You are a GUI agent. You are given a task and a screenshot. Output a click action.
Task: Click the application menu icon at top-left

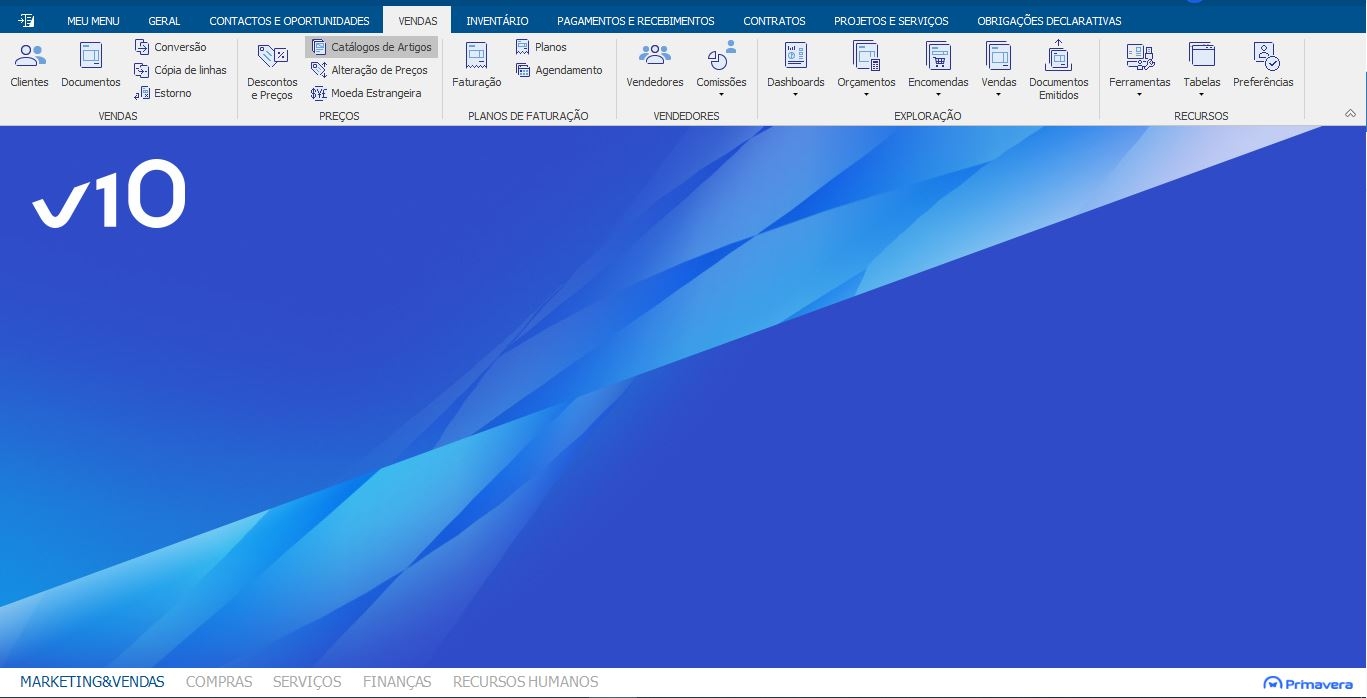(x=26, y=20)
